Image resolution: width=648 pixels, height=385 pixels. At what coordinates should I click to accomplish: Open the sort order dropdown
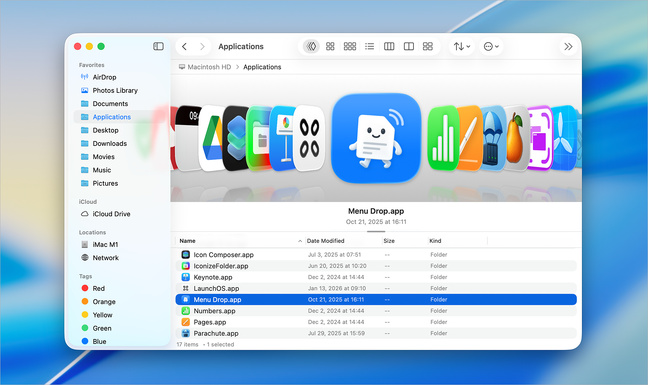pyautogui.click(x=462, y=46)
